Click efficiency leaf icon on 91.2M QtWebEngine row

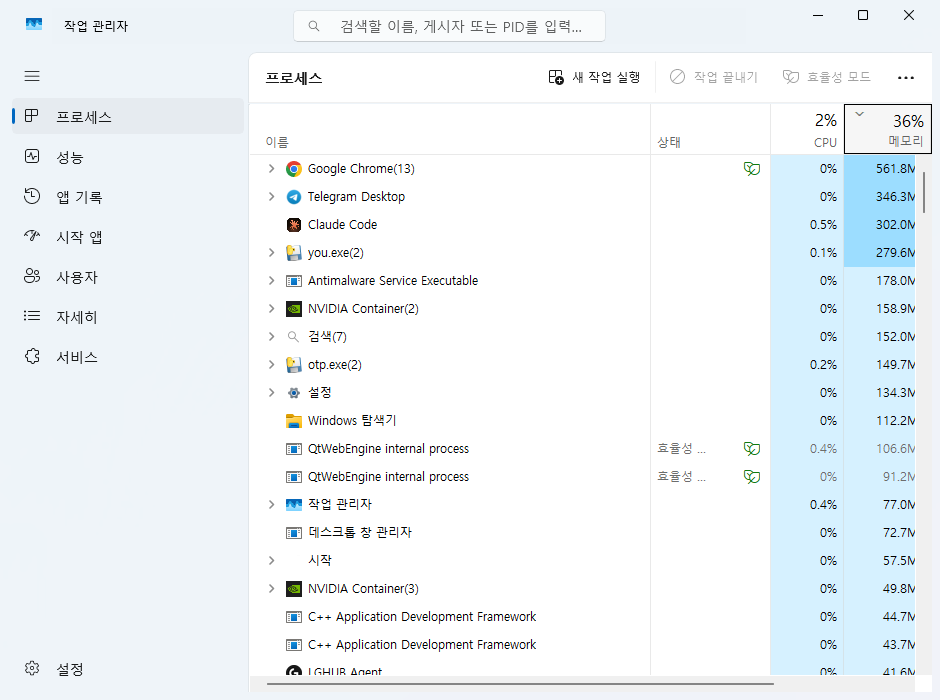[752, 476]
